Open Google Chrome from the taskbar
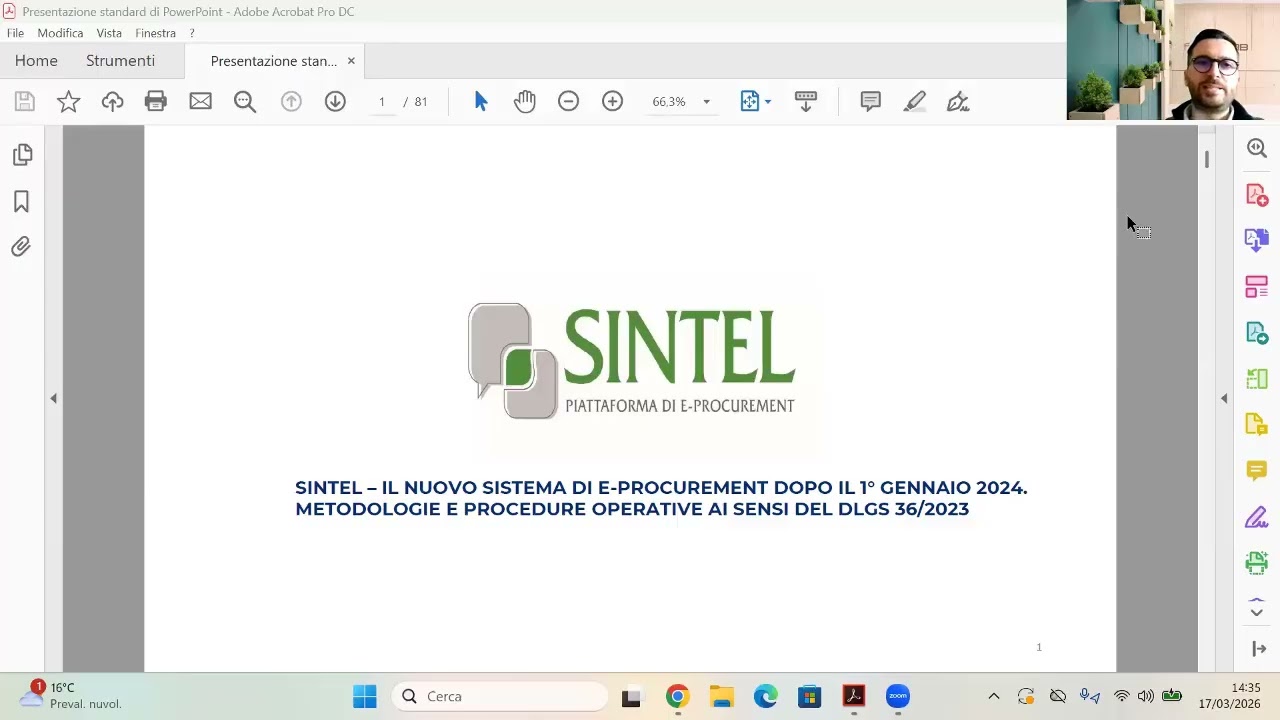Image resolution: width=1280 pixels, height=720 pixels. pos(677,696)
